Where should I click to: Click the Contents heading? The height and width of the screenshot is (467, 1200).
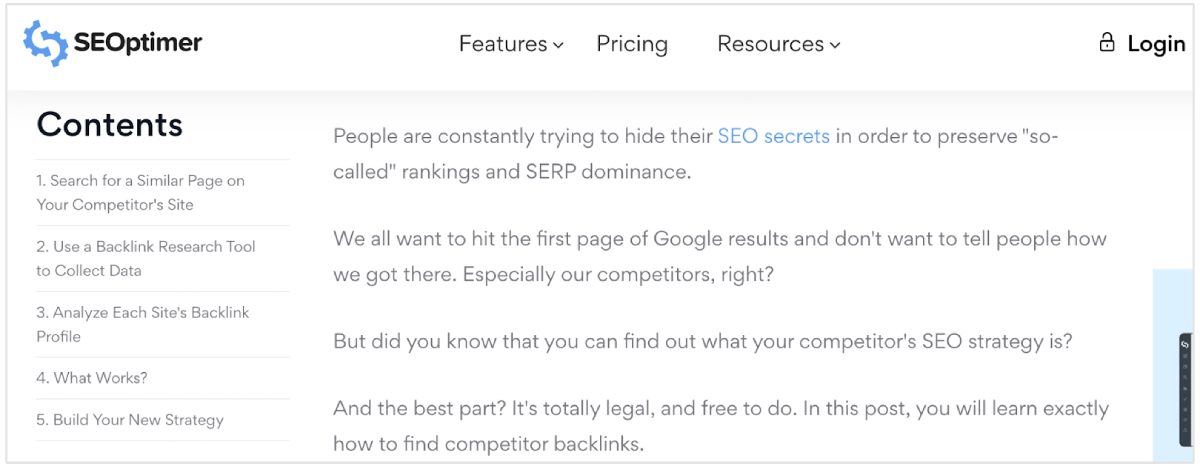110,124
